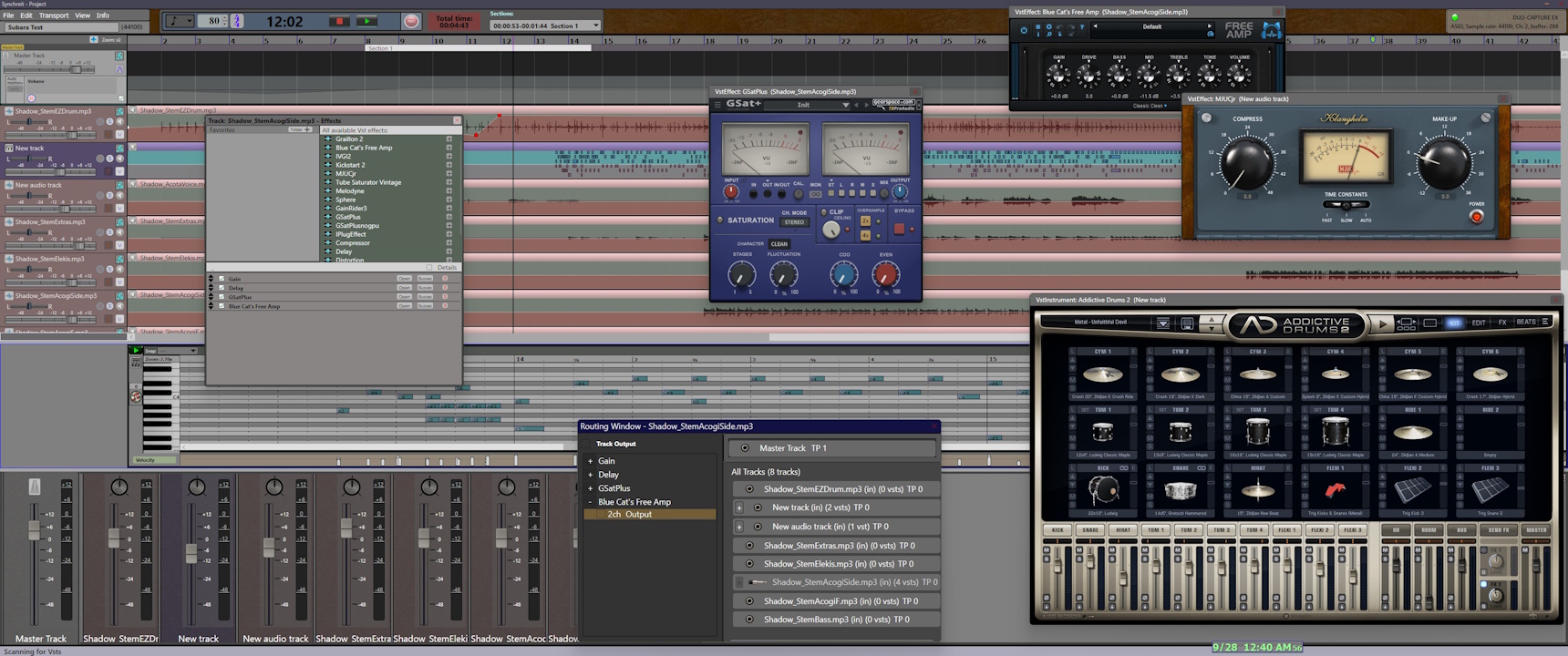Add Melodyne effect using its plus icon
Viewport: 1568px width, 656px height.
click(449, 191)
